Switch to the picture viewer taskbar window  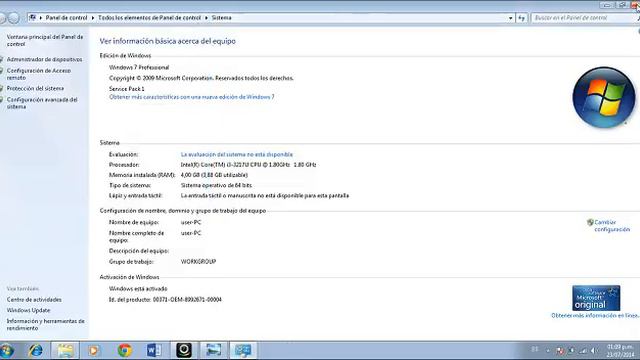[213, 350]
